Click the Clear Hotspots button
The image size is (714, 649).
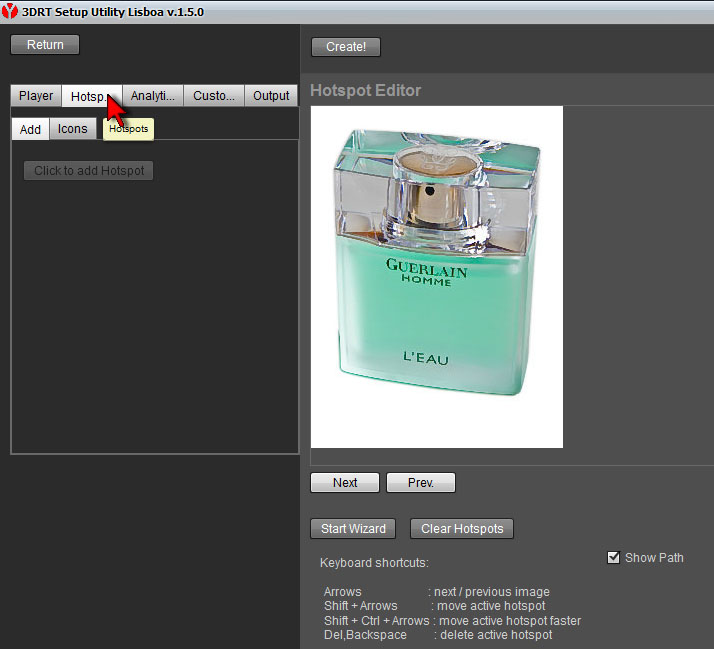click(462, 528)
